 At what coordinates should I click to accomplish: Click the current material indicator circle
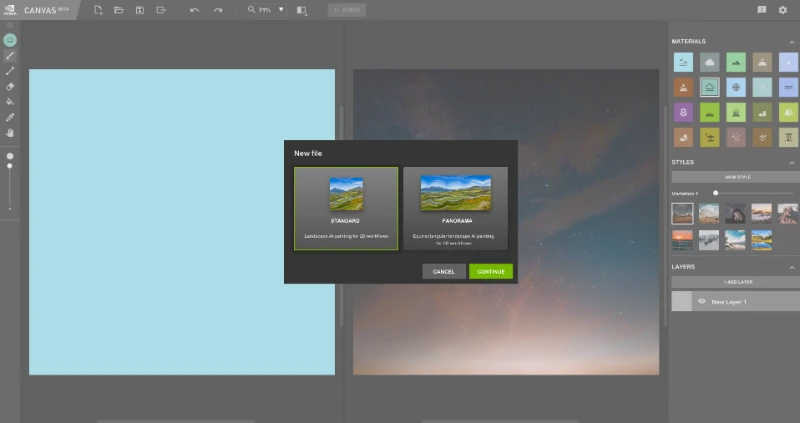10,40
